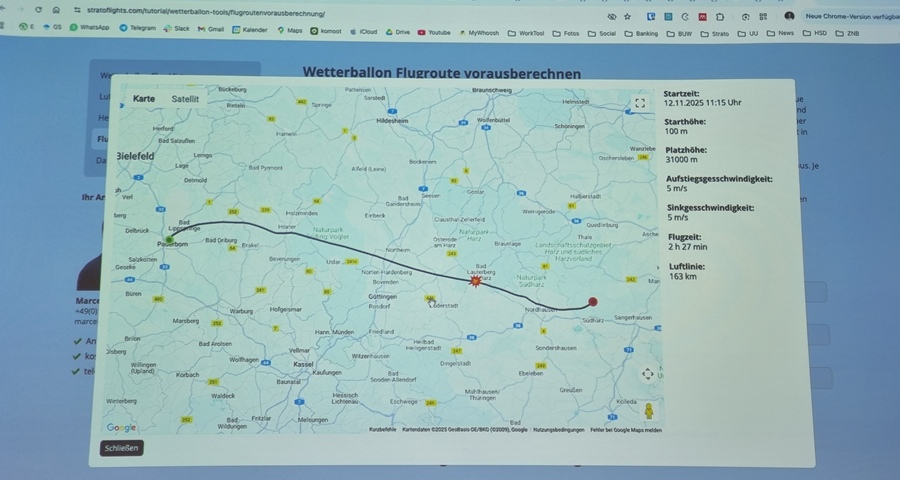Toggle fullscreen view of the map
The height and width of the screenshot is (480, 900).
(640, 103)
